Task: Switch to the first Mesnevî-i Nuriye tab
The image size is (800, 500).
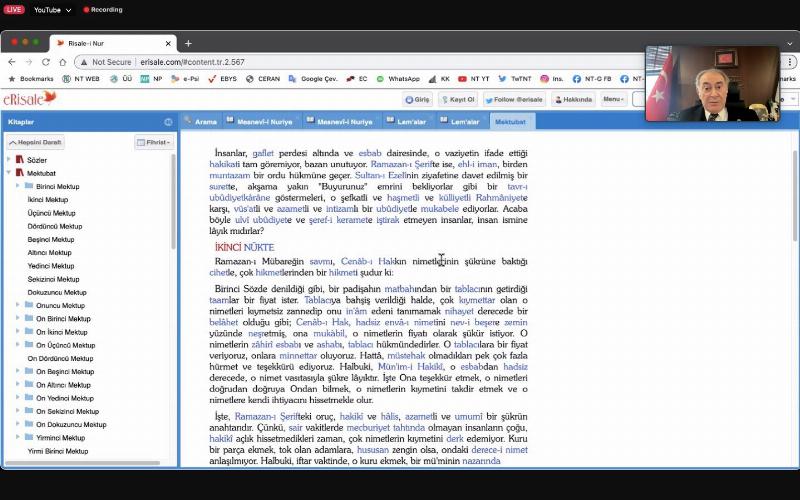Action: coord(260,121)
